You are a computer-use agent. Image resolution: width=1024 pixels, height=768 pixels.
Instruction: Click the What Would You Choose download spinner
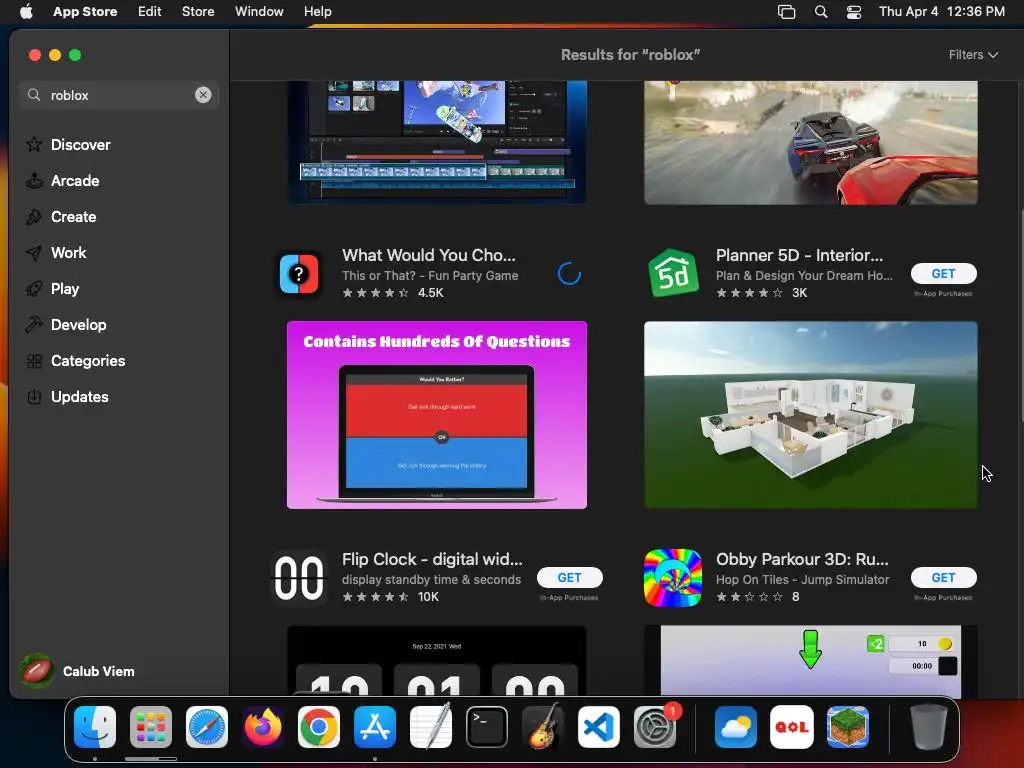pos(569,274)
